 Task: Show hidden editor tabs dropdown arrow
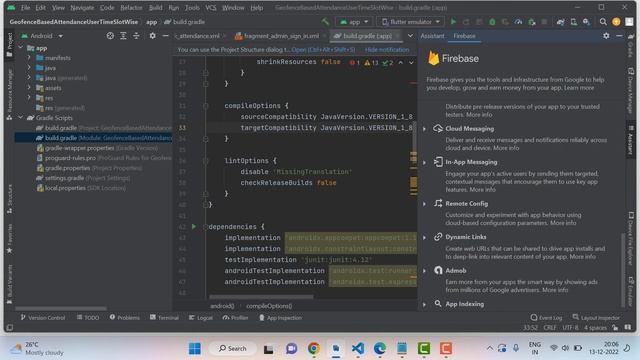[x=410, y=36]
